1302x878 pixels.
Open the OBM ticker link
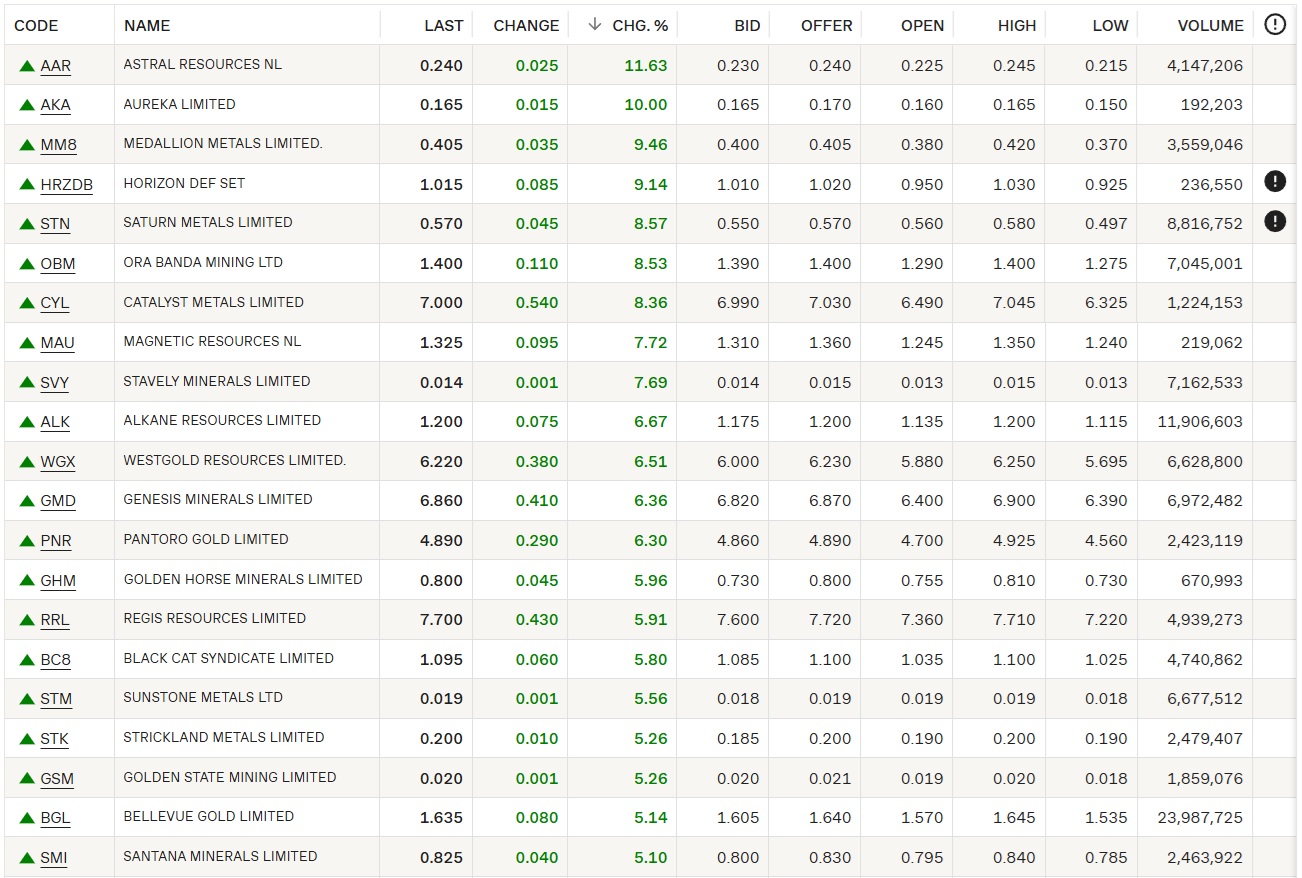point(58,264)
